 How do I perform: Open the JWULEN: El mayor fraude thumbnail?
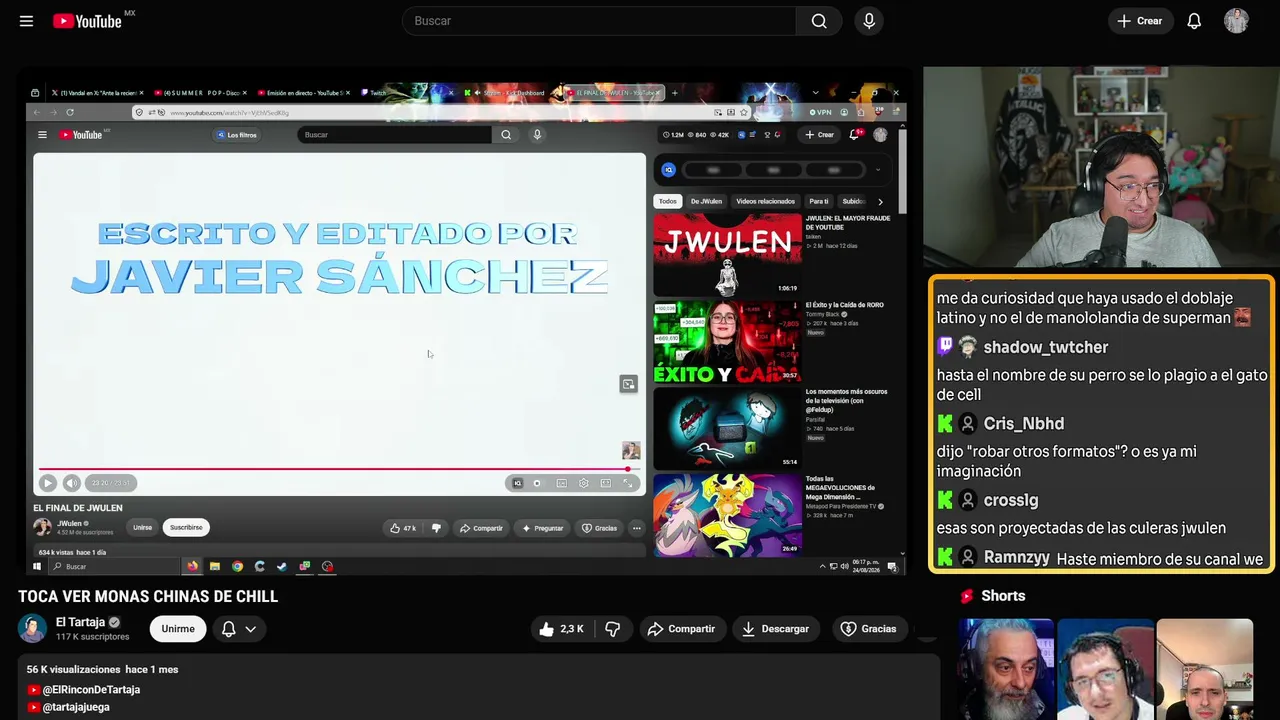pos(727,254)
